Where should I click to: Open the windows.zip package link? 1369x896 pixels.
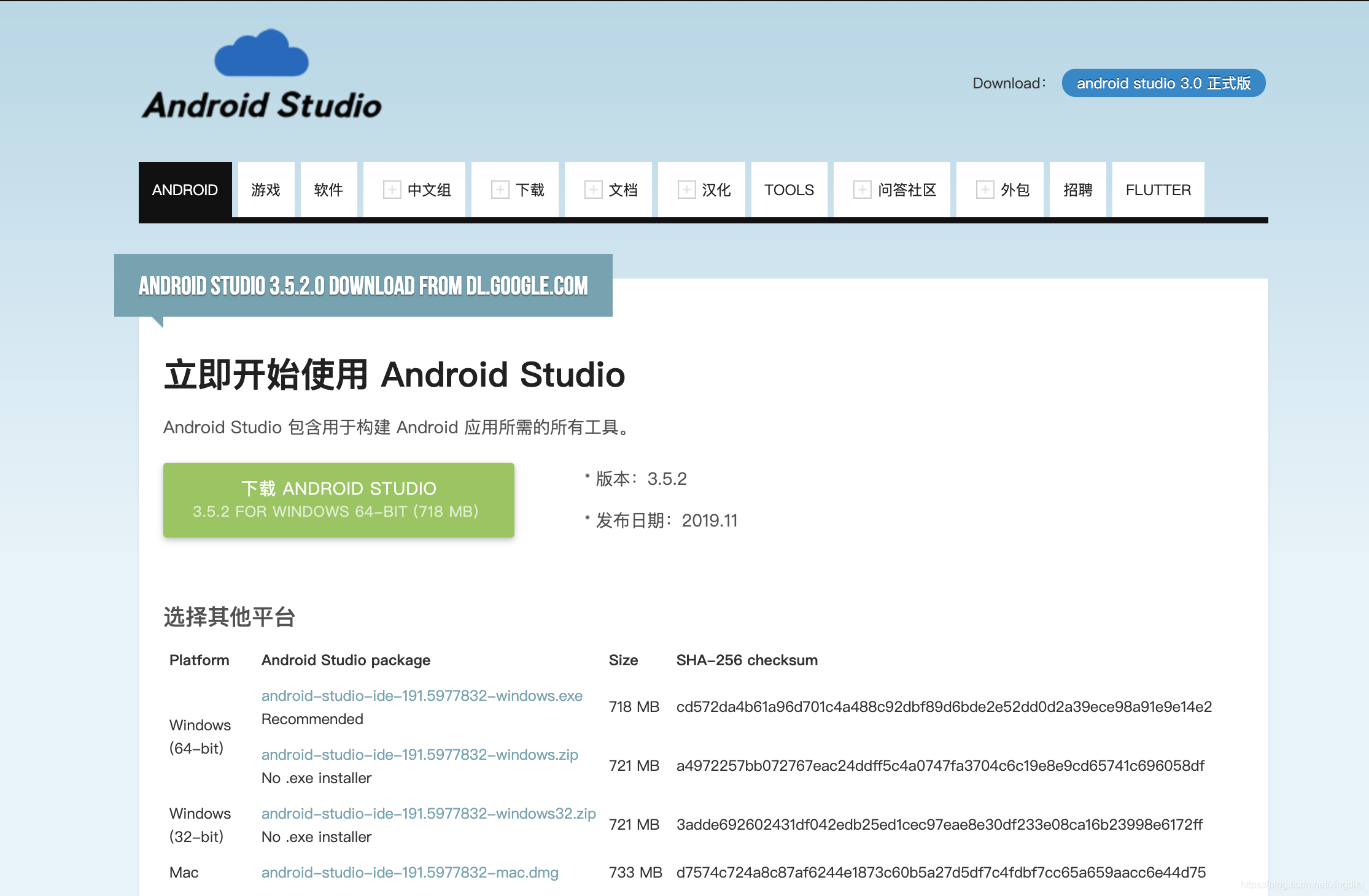click(x=419, y=754)
